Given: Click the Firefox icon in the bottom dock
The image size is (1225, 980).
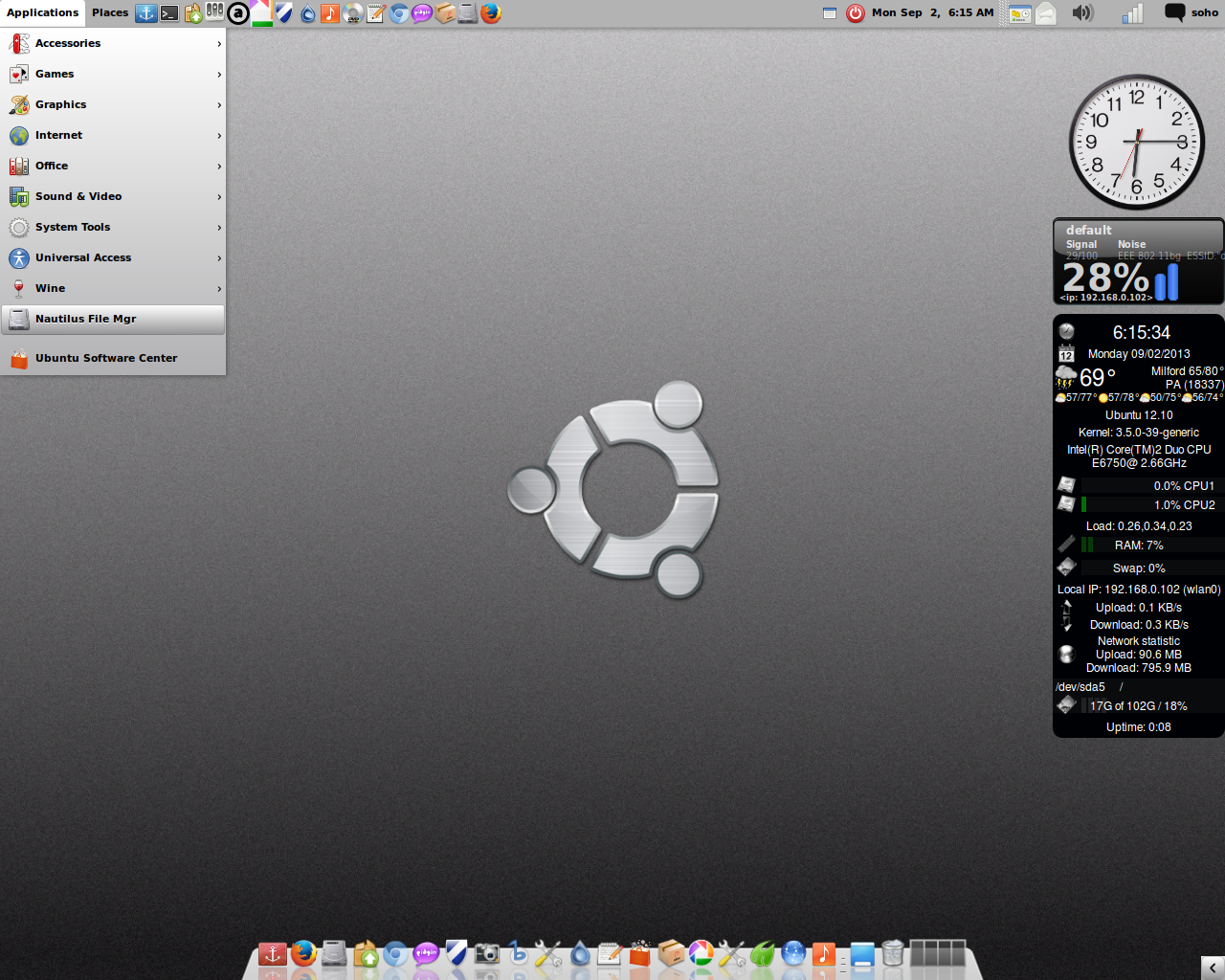Looking at the screenshot, I should [x=303, y=953].
